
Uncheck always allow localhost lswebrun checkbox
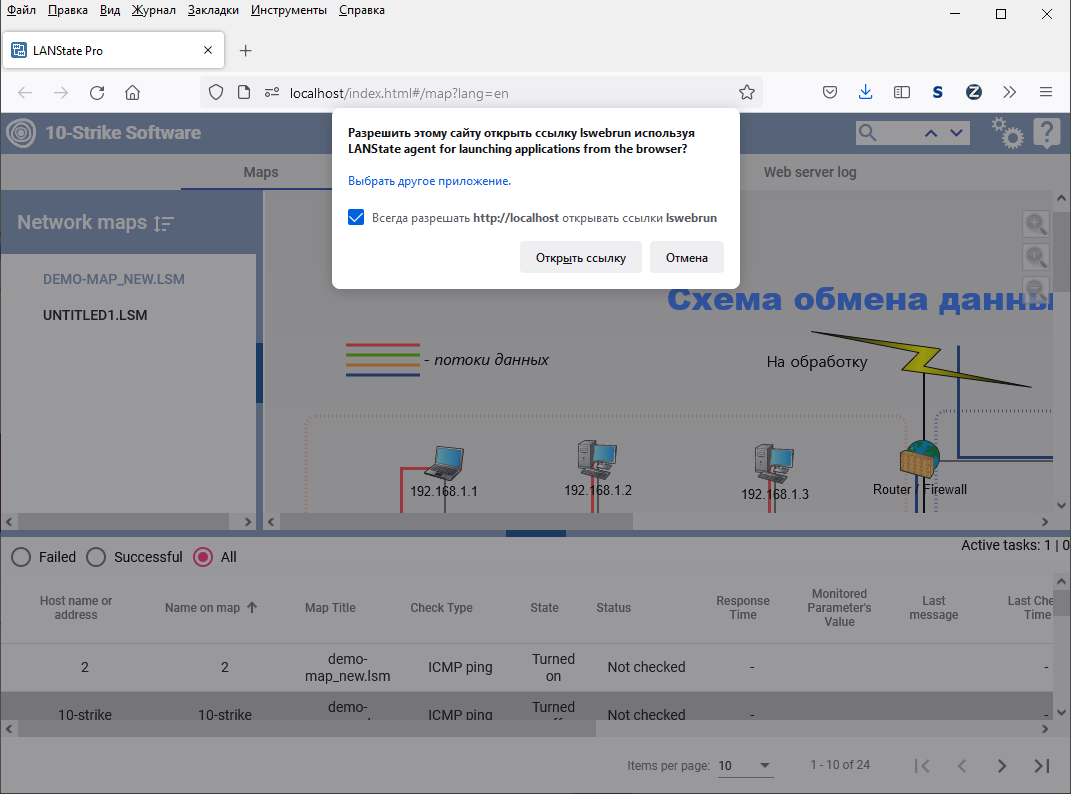[356, 217]
